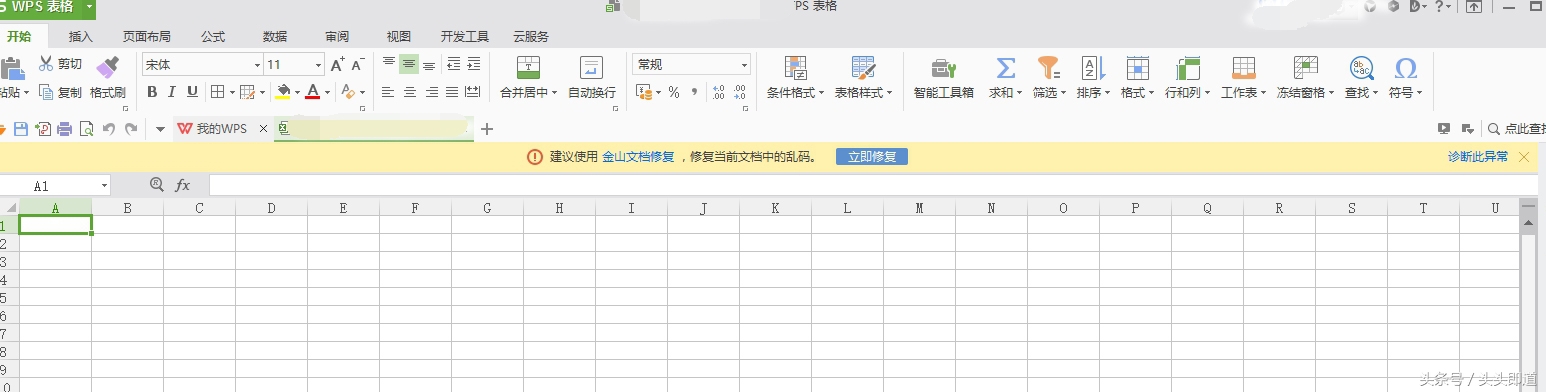
Task: Click the Symbol (符号) omega icon
Action: [x=1406, y=68]
